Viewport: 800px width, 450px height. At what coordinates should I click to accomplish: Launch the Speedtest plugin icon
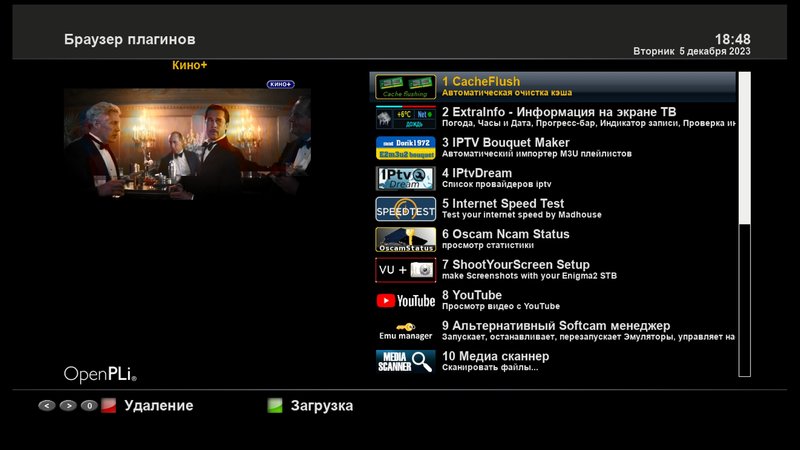coord(405,209)
